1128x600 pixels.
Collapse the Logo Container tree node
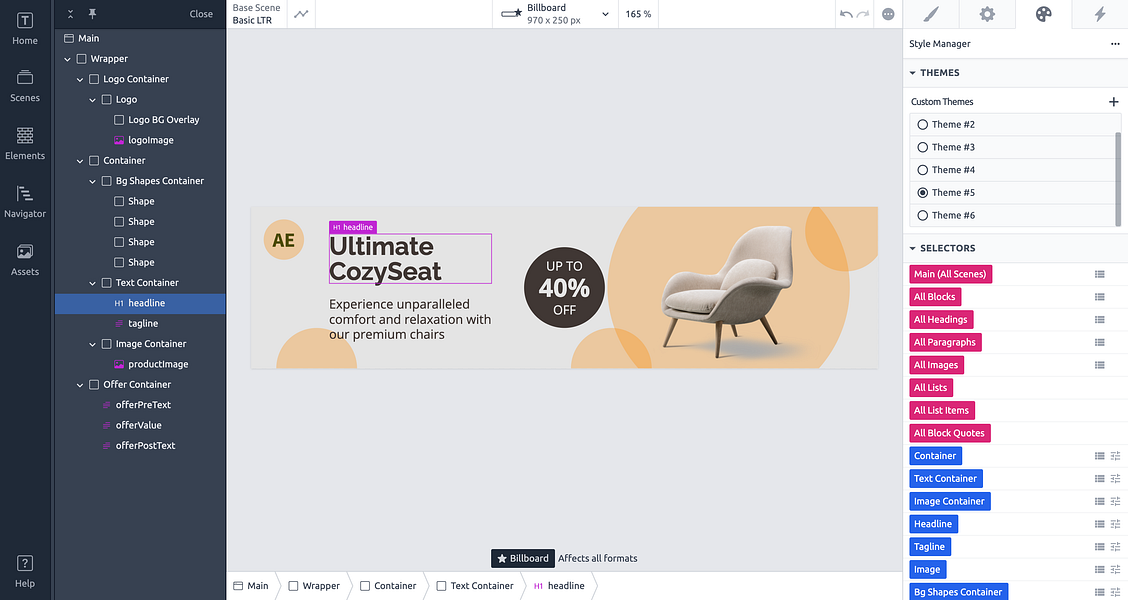tap(80, 79)
